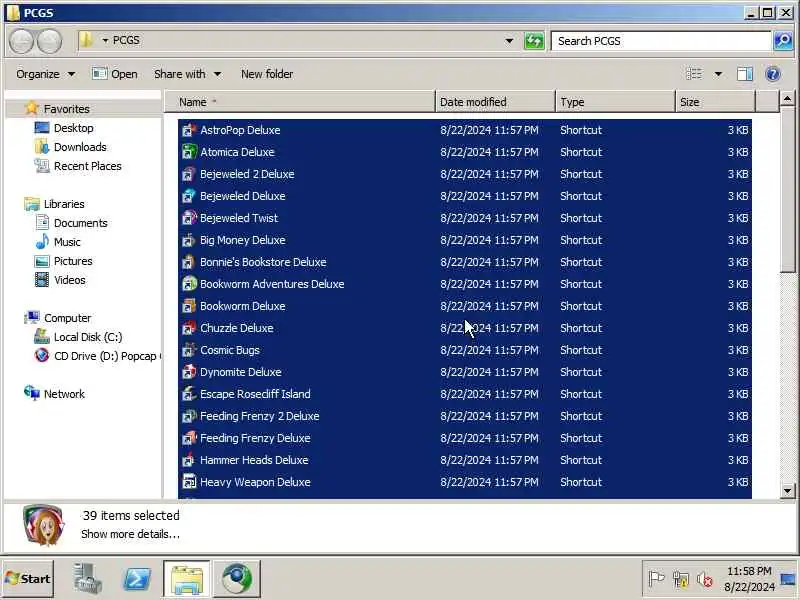This screenshot has width=800, height=600.
Task: Click the Bookworm Adventures Deluxe icon
Action: tap(189, 284)
